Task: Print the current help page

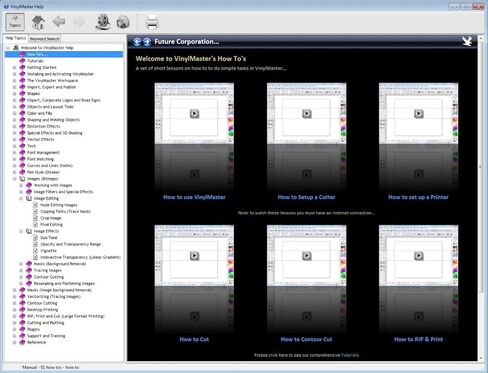Action: click(x=152, y=22)
